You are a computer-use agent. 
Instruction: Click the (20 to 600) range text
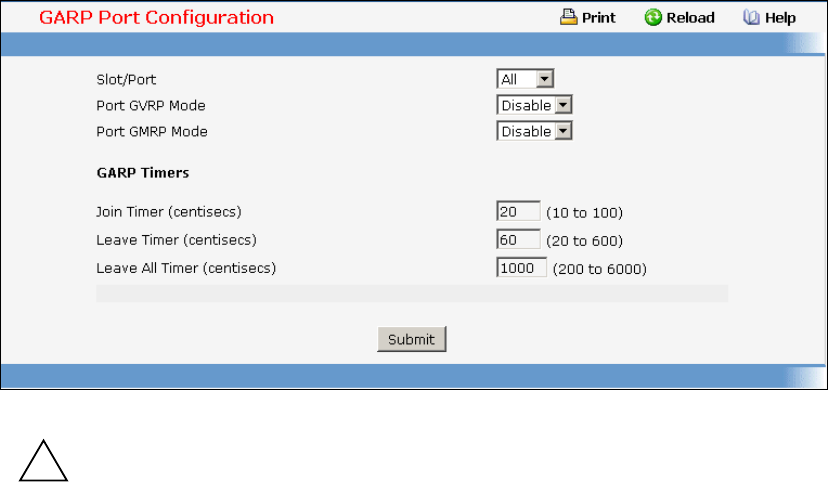click(x=585, y=241)
